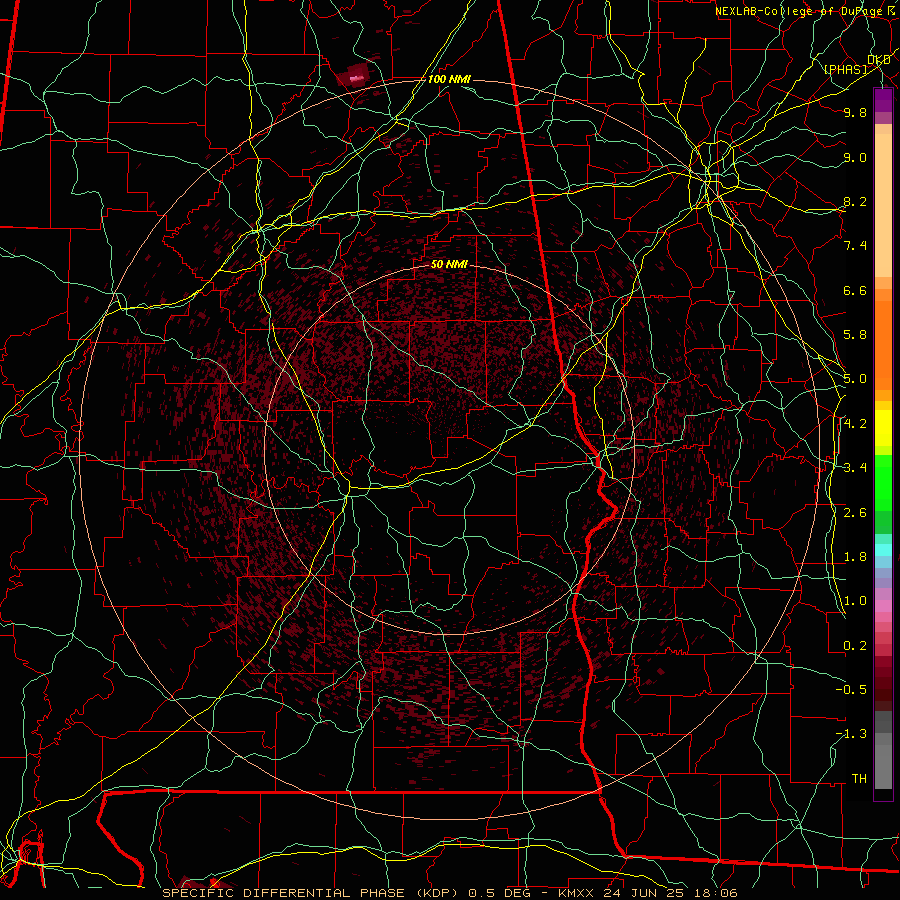This screenshot has width=900, height=900.
Task: Click the 50 NMI range ring label
Action: (449, 264)
